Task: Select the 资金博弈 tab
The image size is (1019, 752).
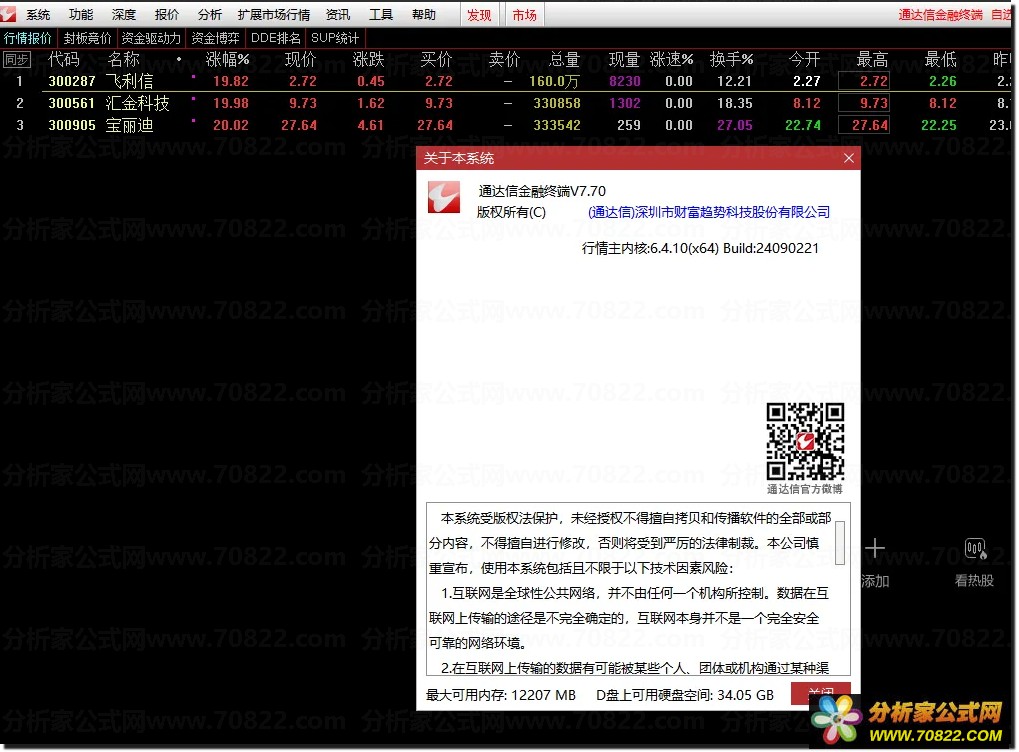Action: tap(216, 38)
